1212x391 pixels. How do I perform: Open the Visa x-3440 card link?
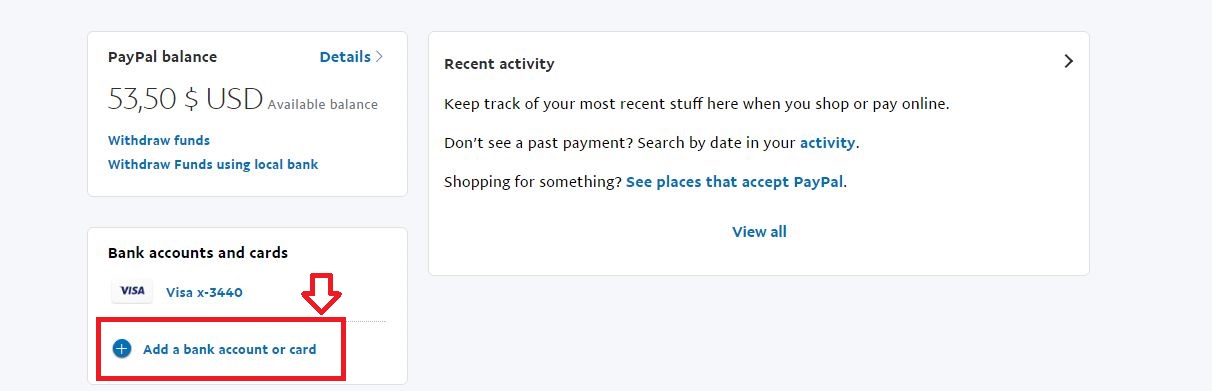[204, 293]
